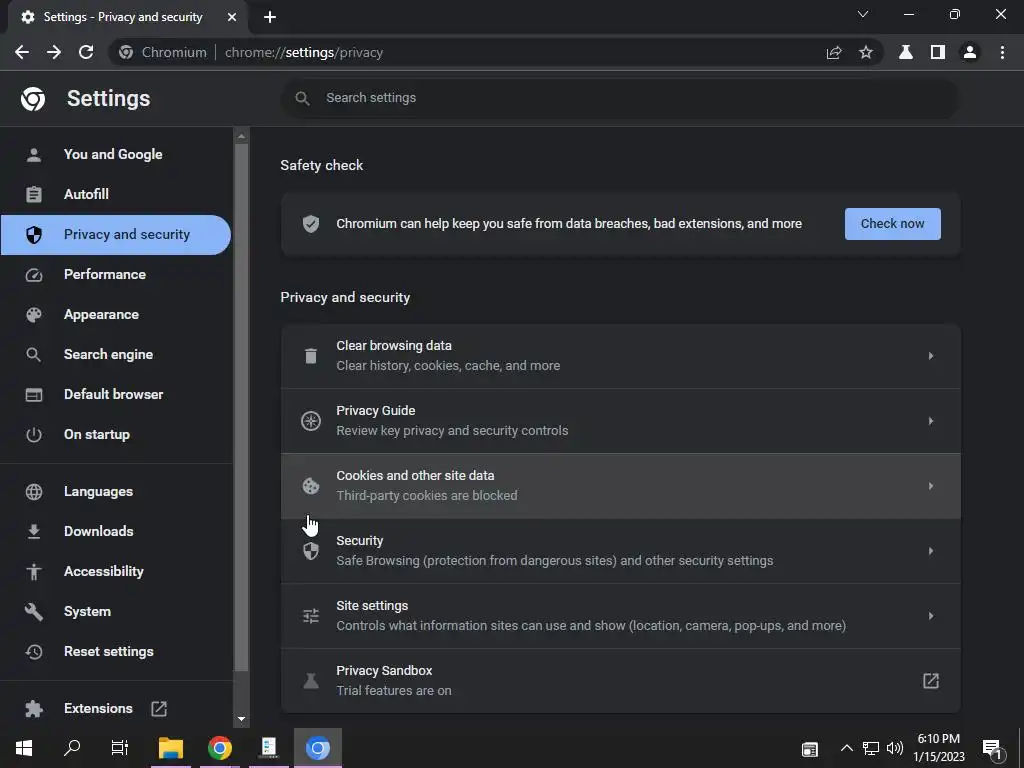The width and height of the screenshot is (1024, 768).
Task: Click the magnifier icon in Search settings
Action: [302, 99]
